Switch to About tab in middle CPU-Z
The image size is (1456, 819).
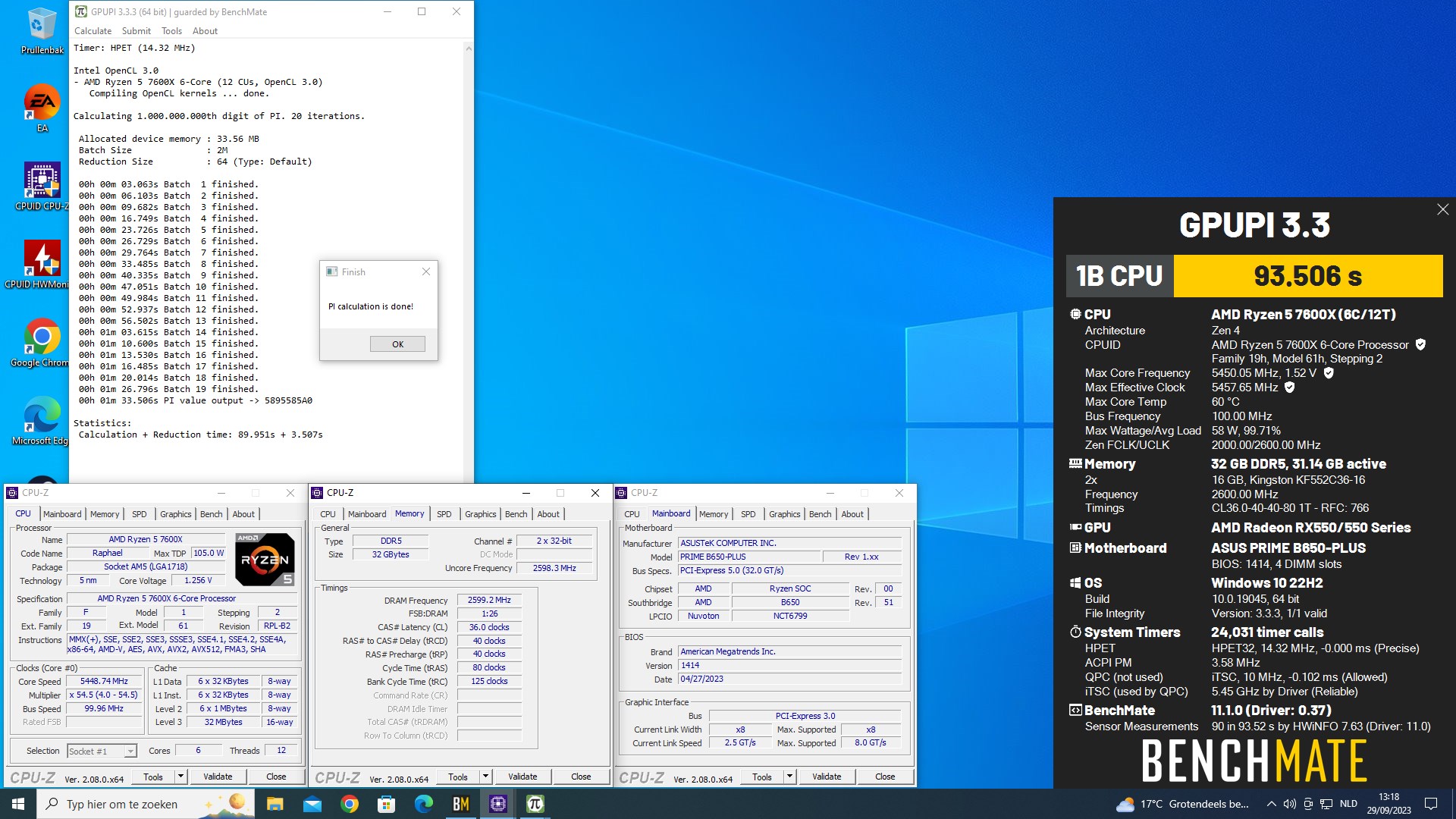tap(548, 514)
